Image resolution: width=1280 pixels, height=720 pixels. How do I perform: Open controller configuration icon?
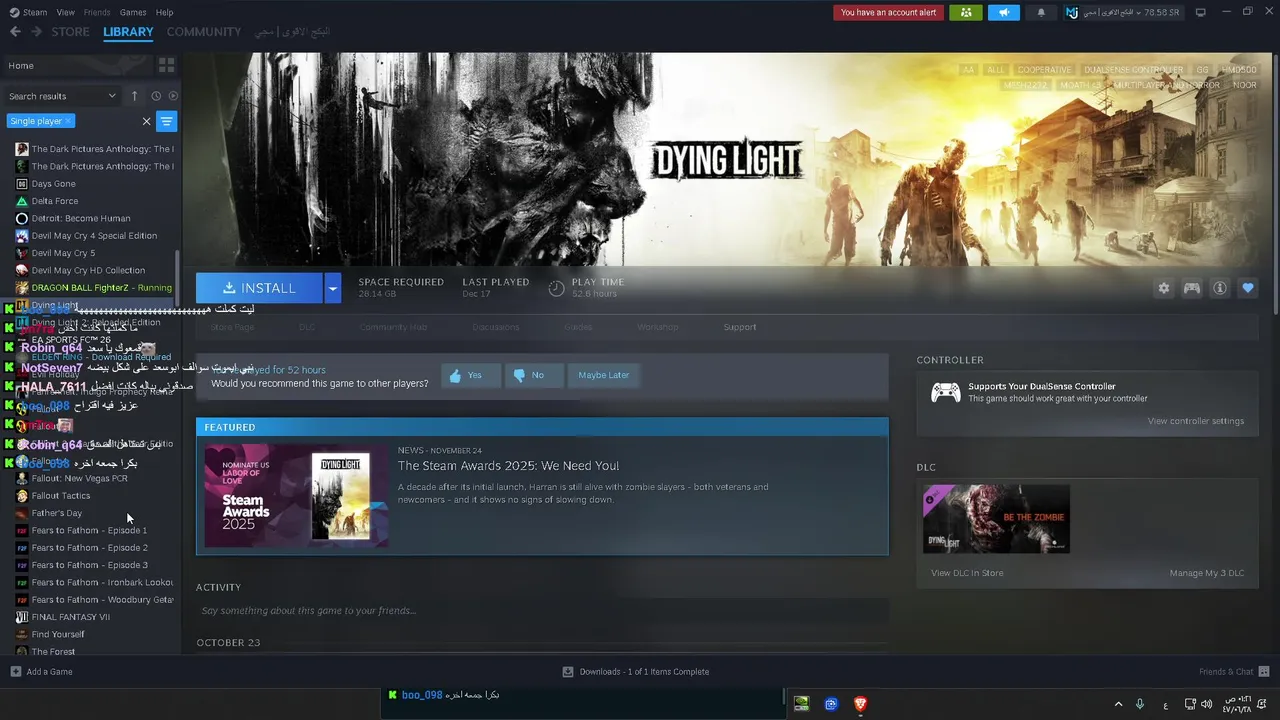tap(1192, 288)
